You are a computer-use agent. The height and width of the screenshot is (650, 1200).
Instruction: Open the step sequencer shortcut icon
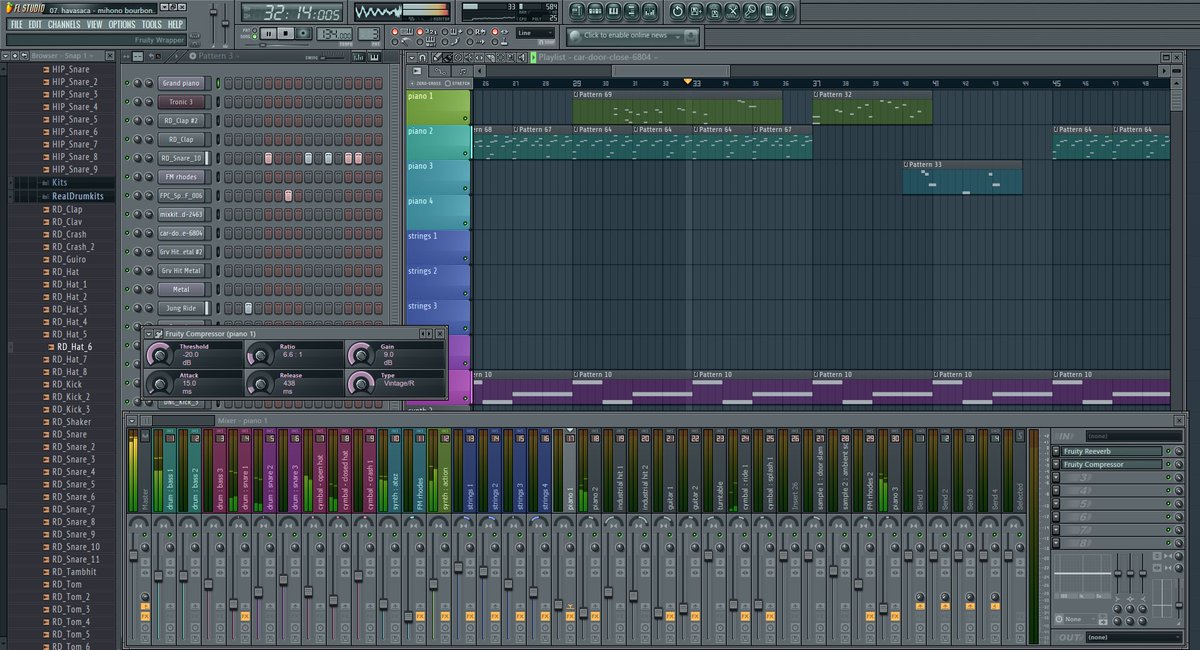pos(595,11)
